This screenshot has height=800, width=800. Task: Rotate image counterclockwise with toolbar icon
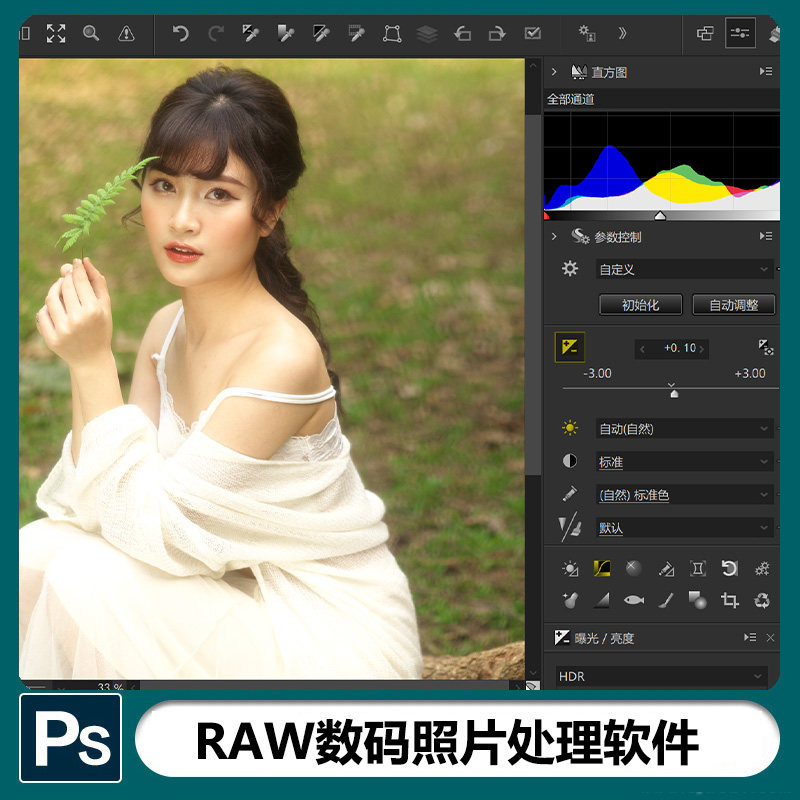coord(462,34)
